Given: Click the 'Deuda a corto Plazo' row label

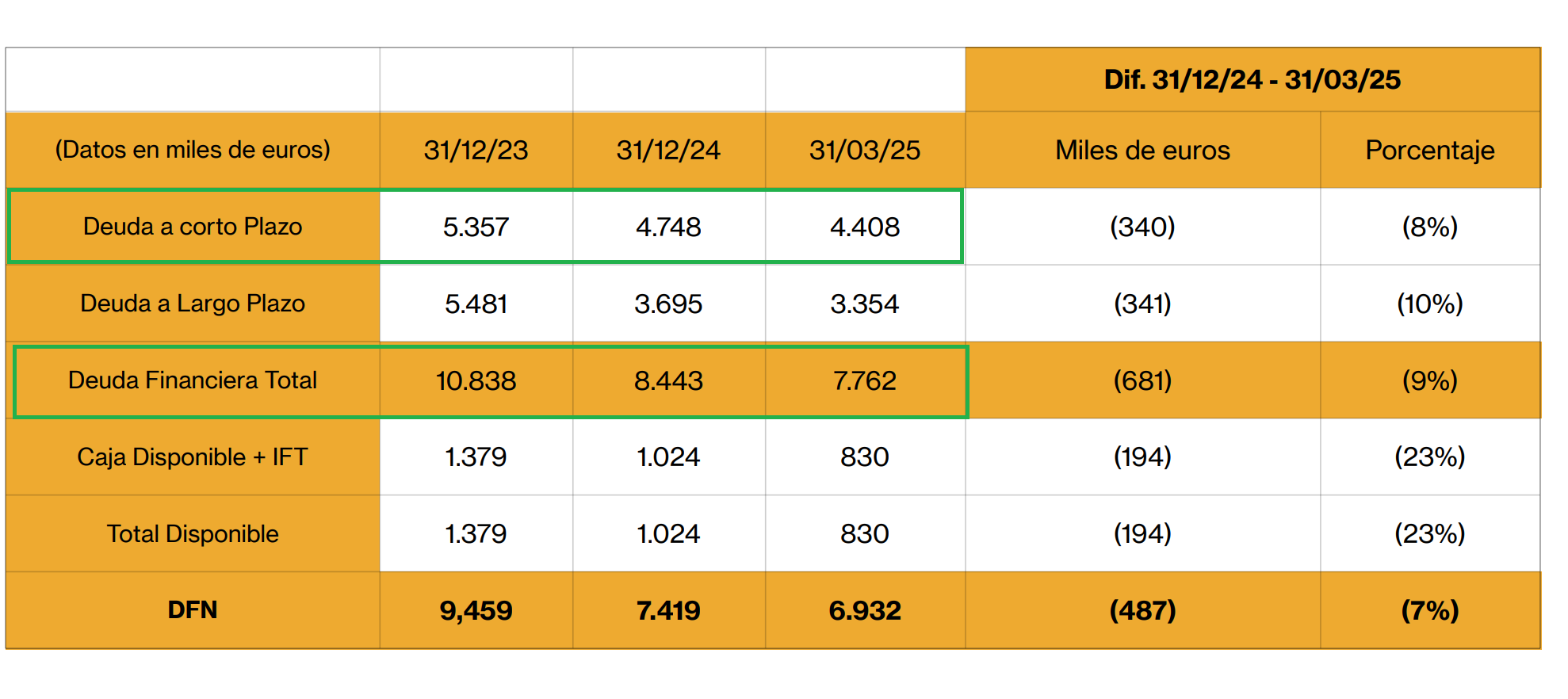Looking at the screenshot, I should tap(193, 227).
